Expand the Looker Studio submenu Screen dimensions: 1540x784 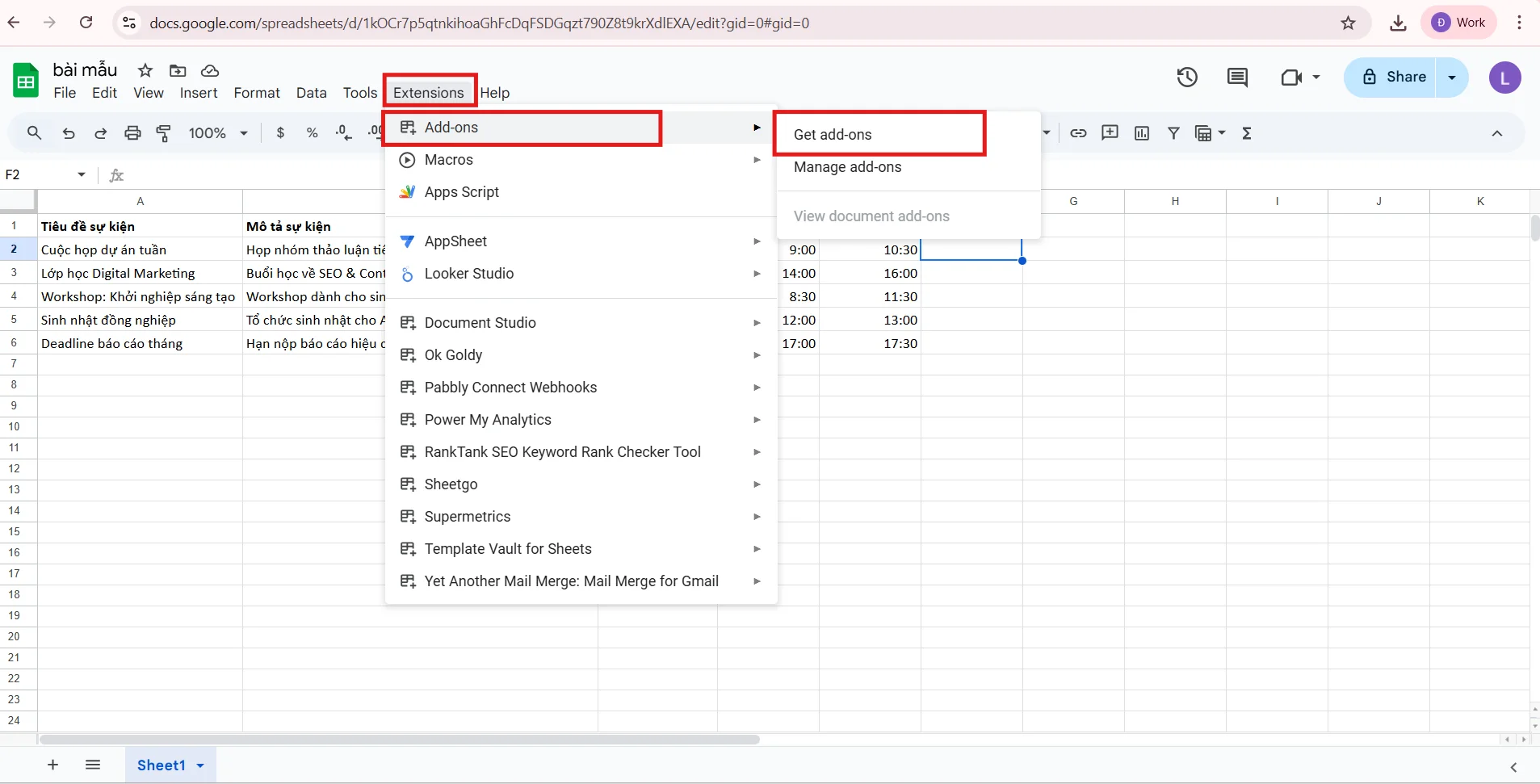coord(757,274)
